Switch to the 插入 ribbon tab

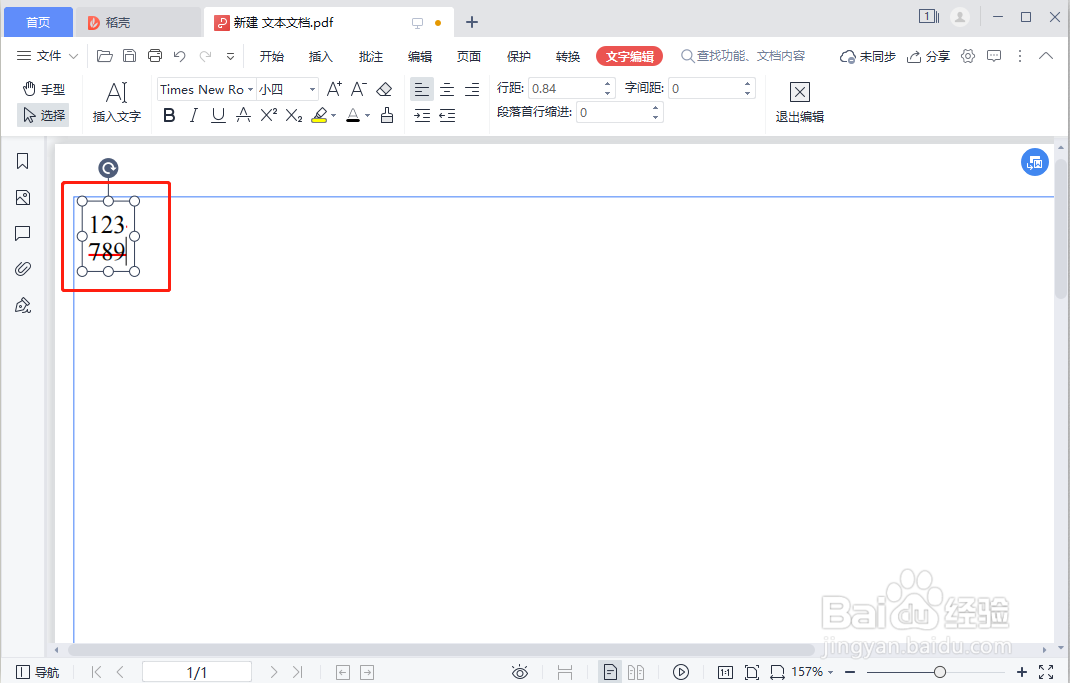[x=320, y=56]
